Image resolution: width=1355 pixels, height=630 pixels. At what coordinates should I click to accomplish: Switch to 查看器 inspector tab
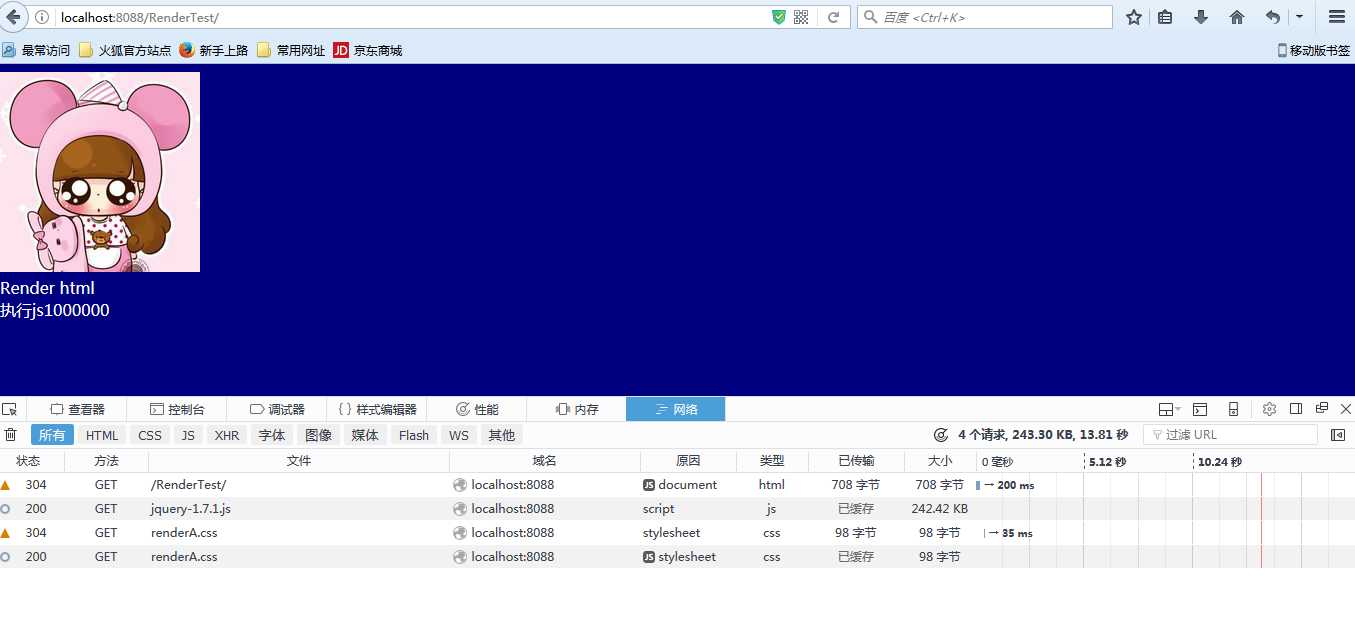coord(77,409)
